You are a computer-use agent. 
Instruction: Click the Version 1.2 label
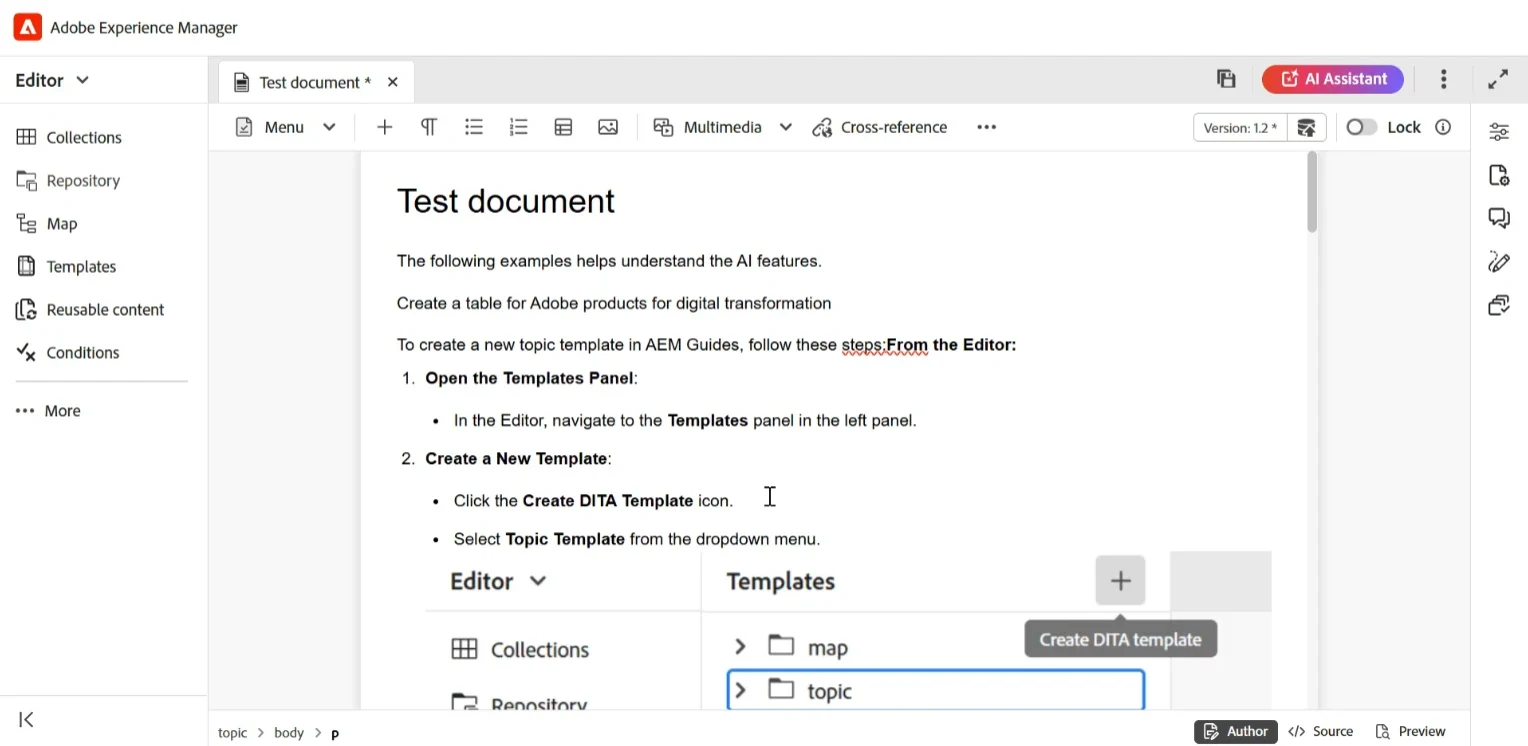coord(1240,128)
